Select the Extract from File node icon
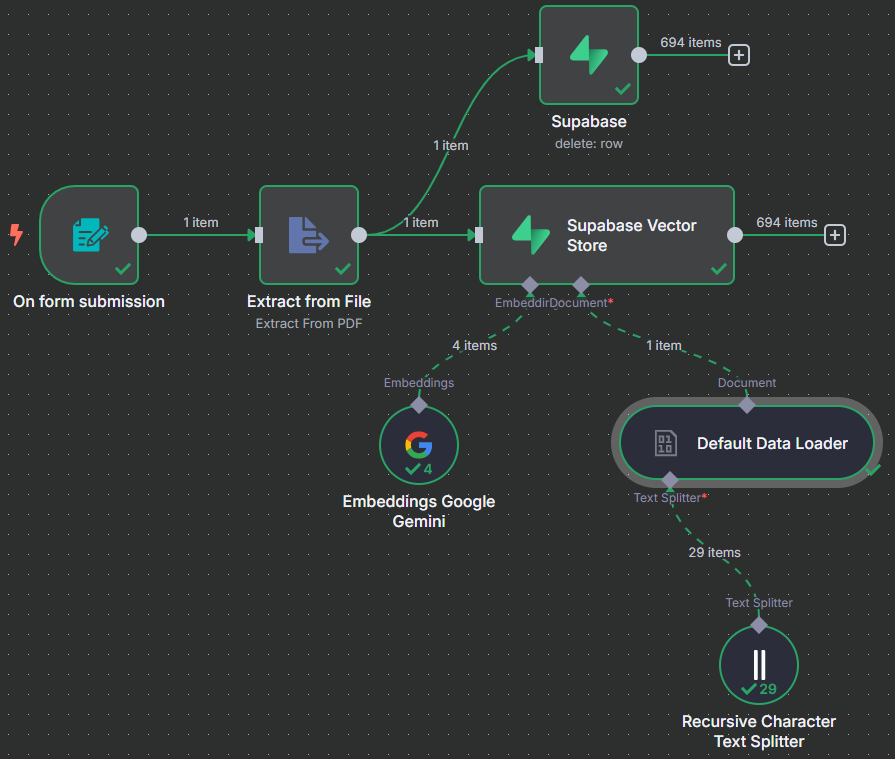The height and width of the screenshot is (759, 895). (x=308, y=236)
